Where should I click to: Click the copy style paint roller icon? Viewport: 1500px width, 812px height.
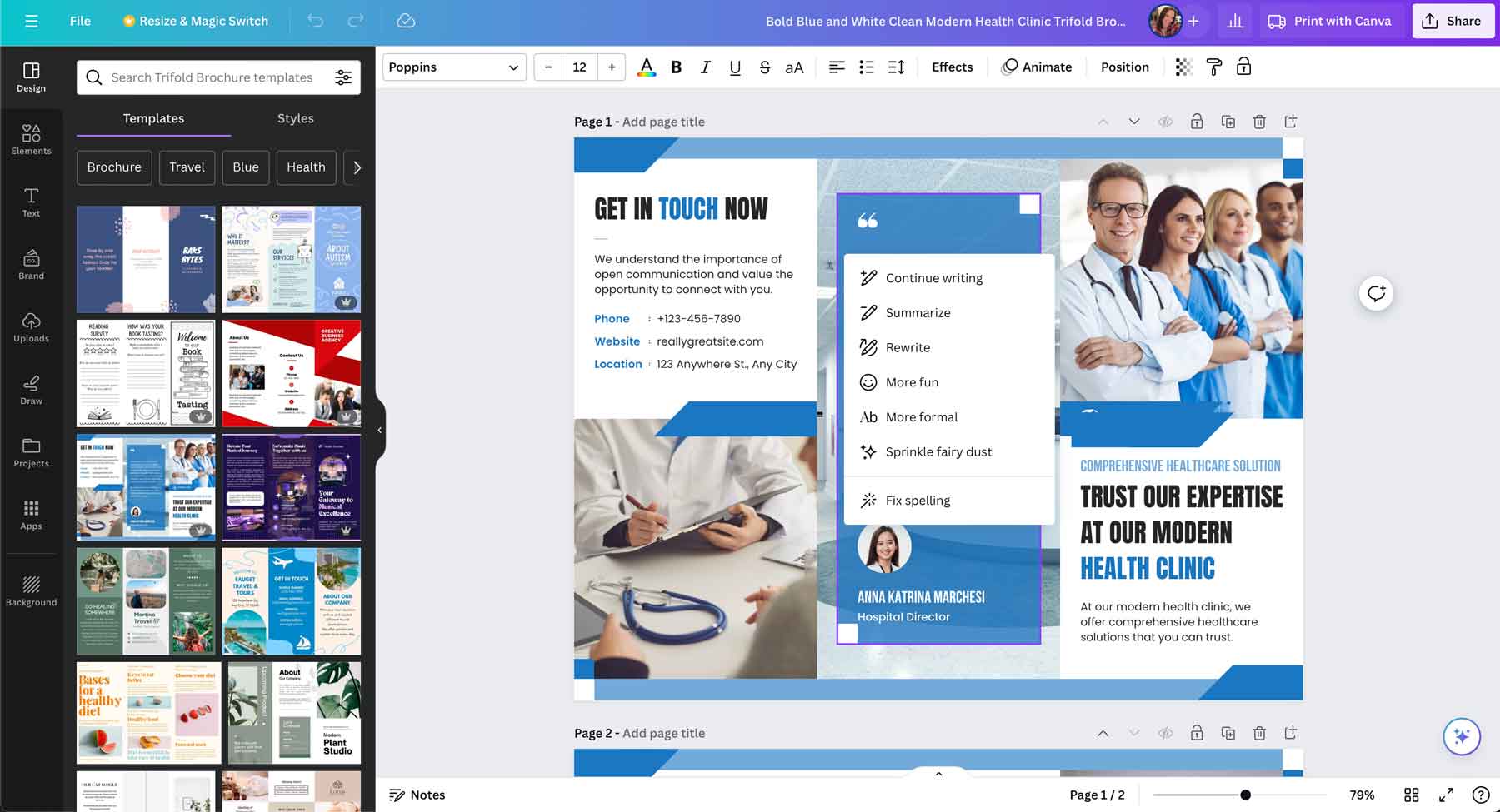coord(1212,67)
